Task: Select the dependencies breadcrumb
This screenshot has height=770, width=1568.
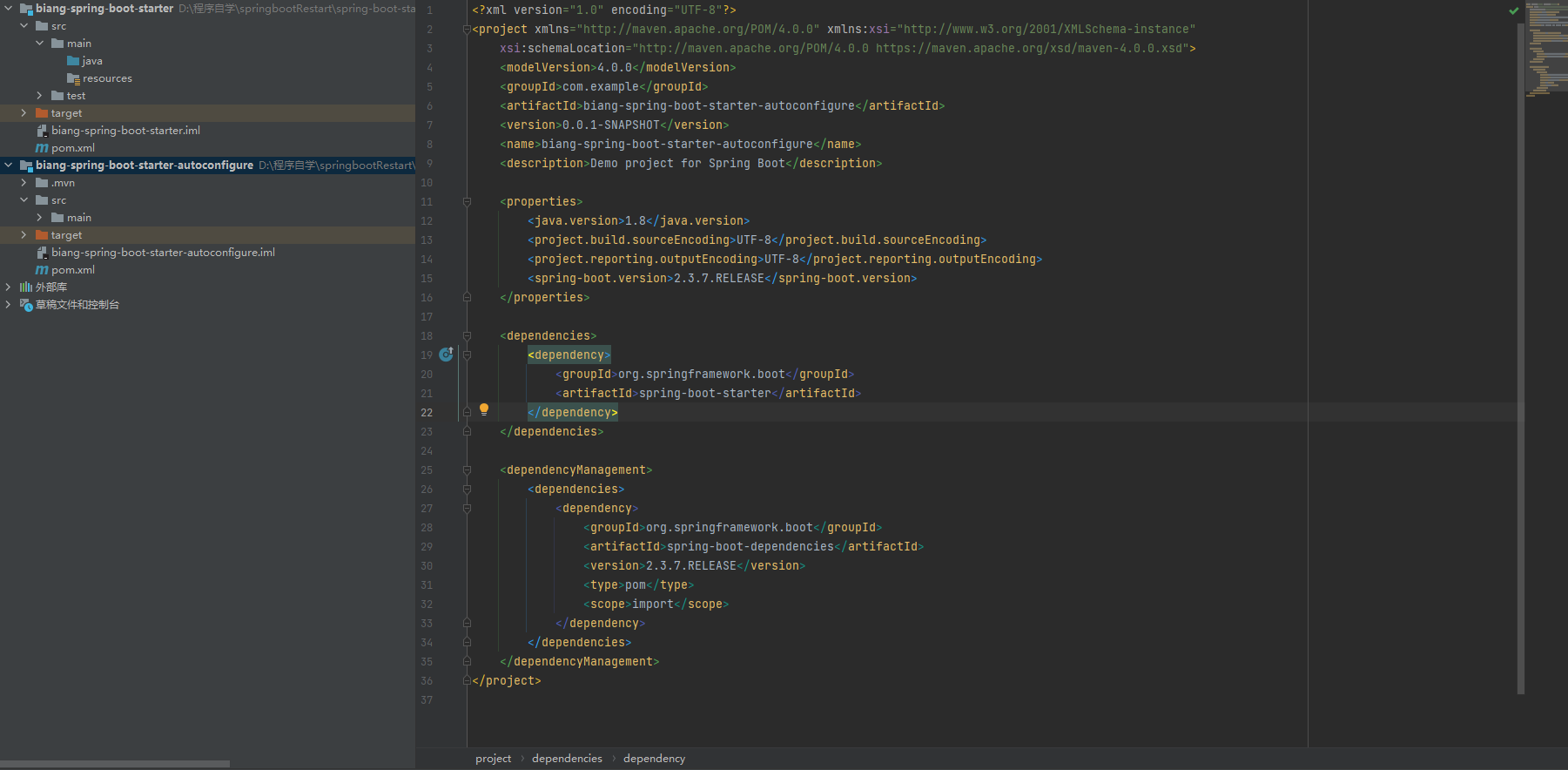Action: (x=567, y=759)
